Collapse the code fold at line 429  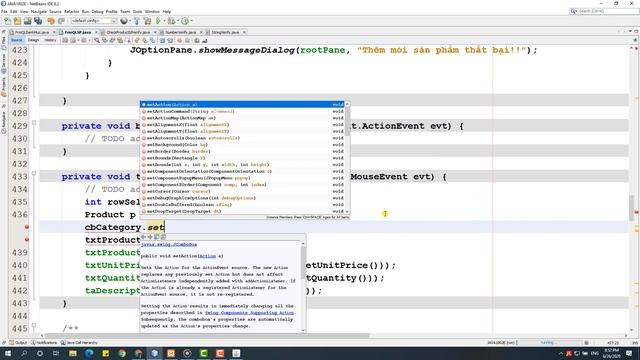click(34, 122)
